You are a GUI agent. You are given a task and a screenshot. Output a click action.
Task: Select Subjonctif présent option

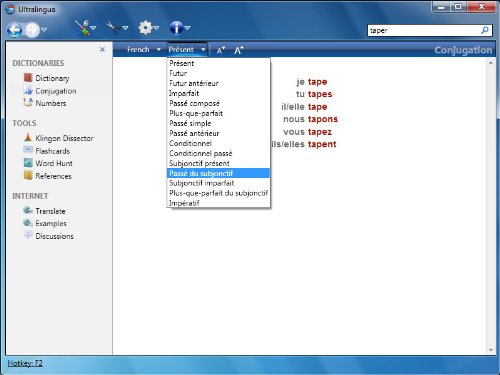[x=218, y=163]
